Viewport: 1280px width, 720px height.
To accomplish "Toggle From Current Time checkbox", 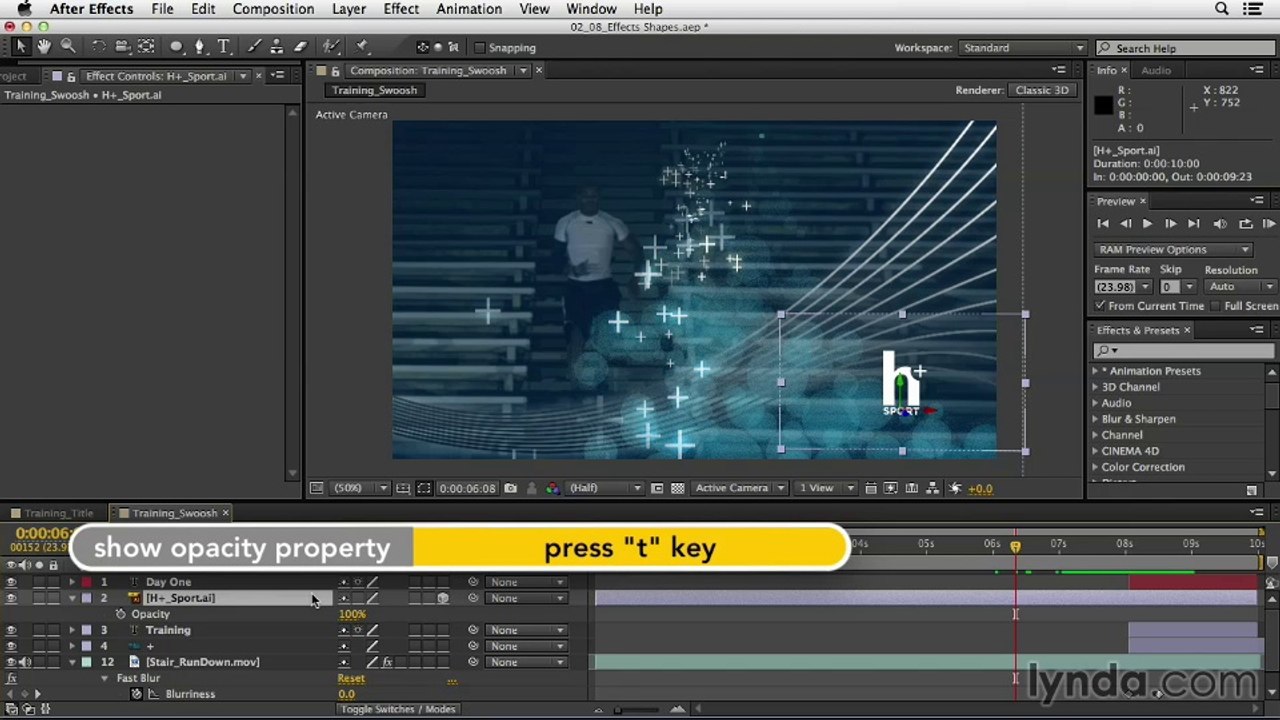I will 1100,306.
